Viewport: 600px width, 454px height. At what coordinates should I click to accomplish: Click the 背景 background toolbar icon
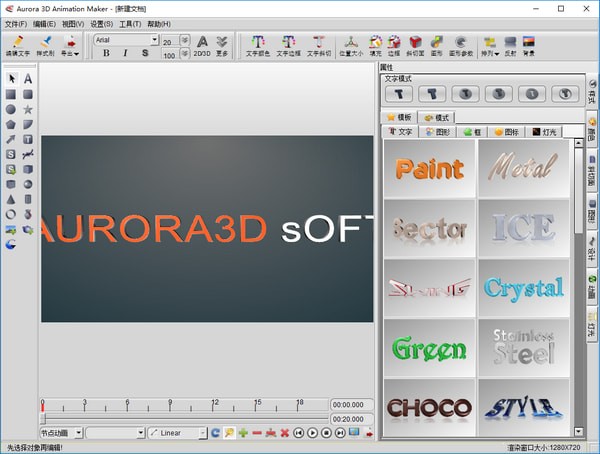pyautogui.click(x=528, y=44)
